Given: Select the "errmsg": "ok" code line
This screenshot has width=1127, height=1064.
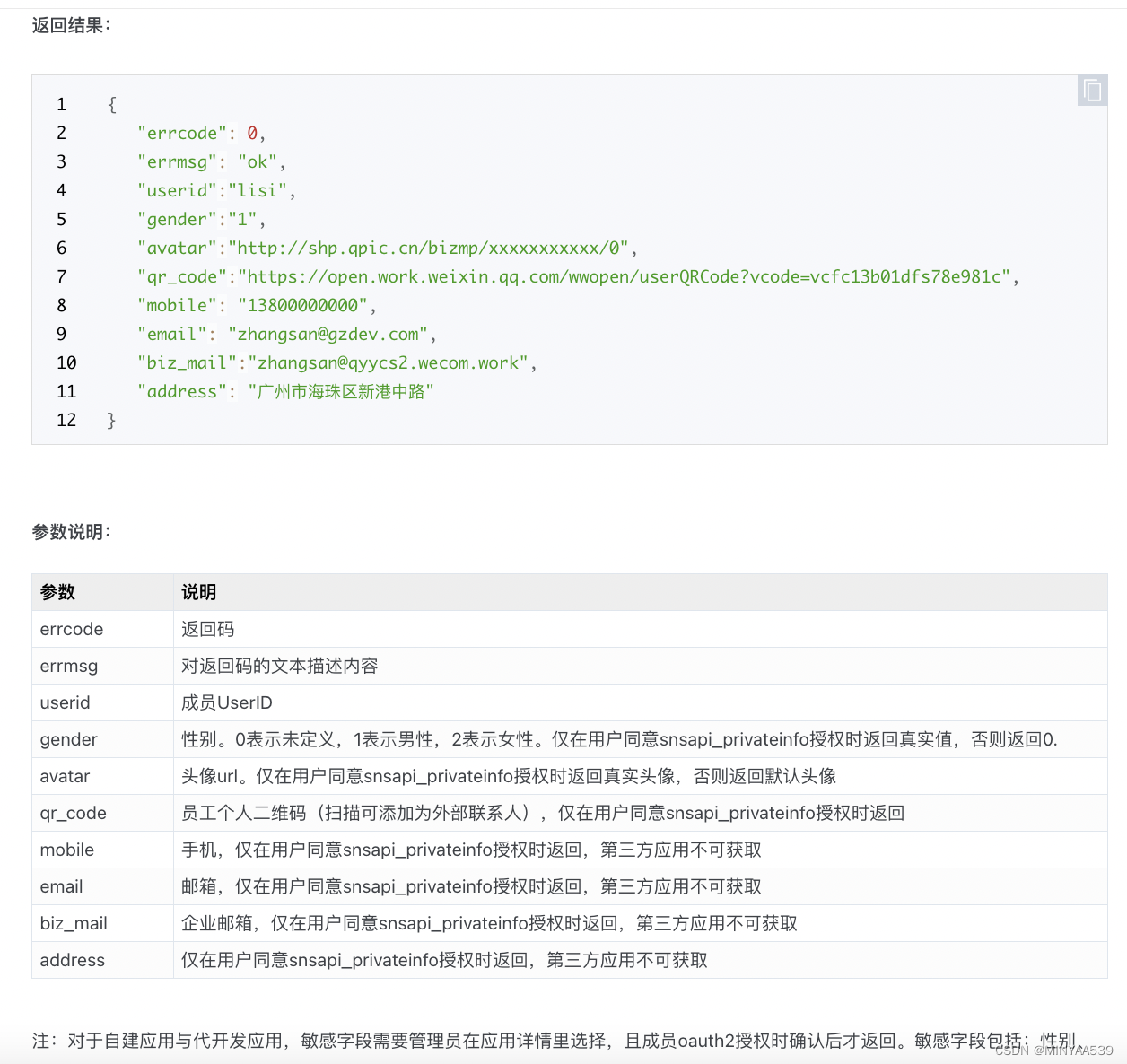Looking at the screenshot, I should pos(212,161).
